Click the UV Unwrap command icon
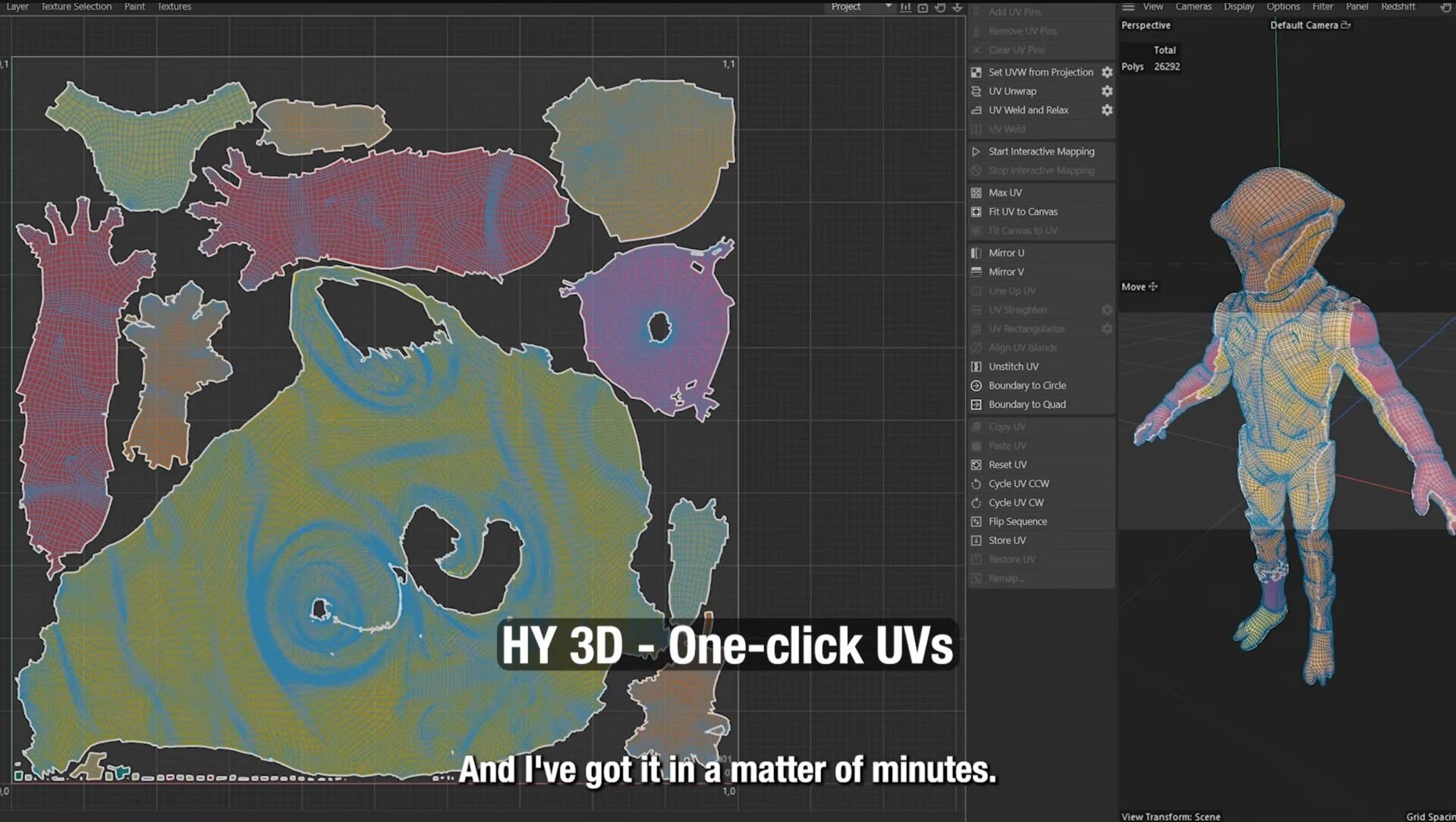Image resolution: width=1456 pixels, height=822 pixels. coord(976,91)
